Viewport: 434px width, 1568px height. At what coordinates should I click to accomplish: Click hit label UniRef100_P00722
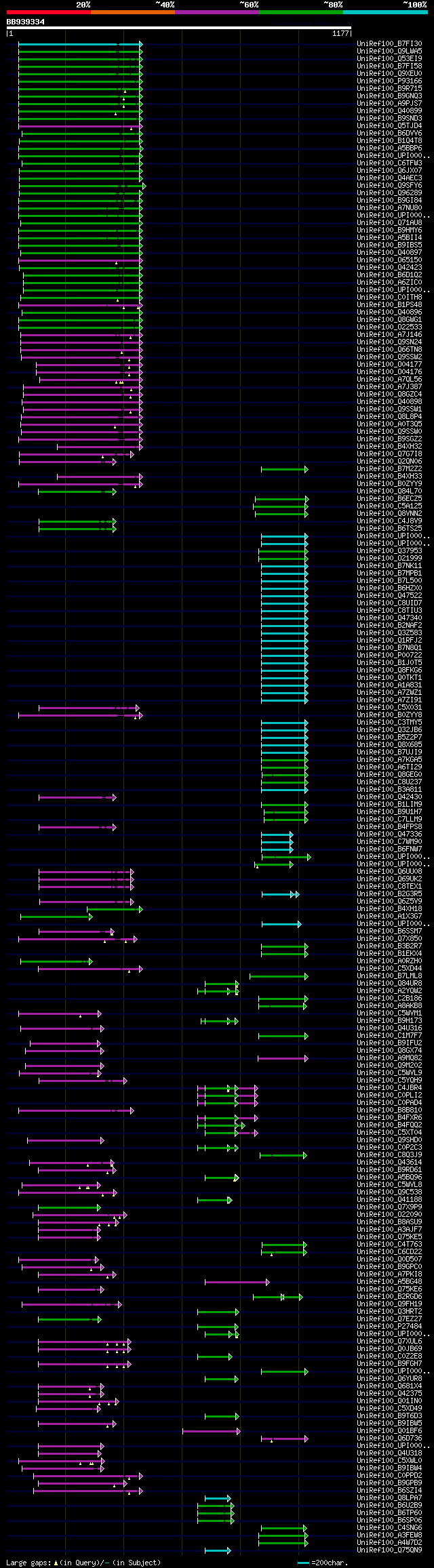click(x=389, y=656)
